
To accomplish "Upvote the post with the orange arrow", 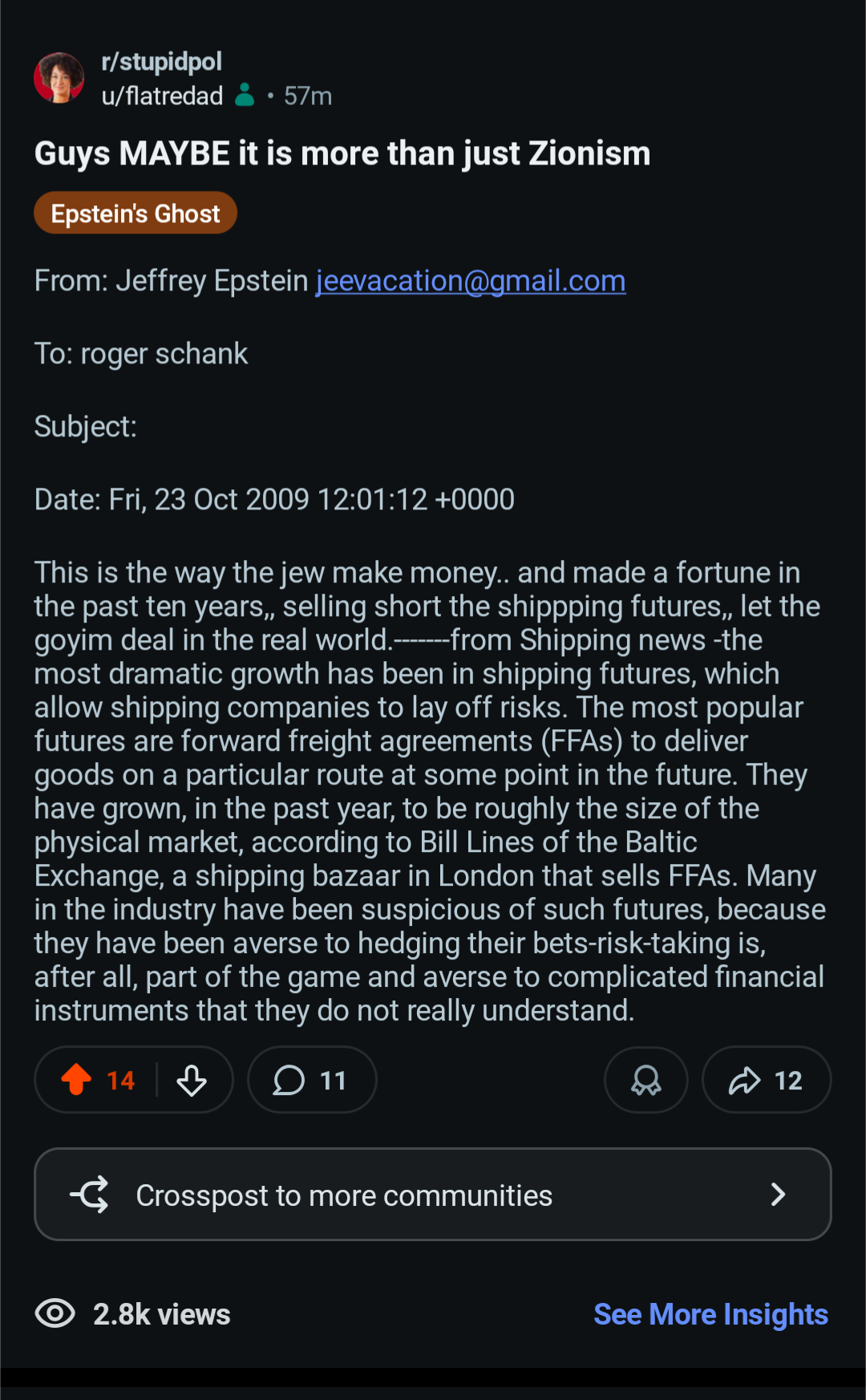I will click(x=77, y=1080).
